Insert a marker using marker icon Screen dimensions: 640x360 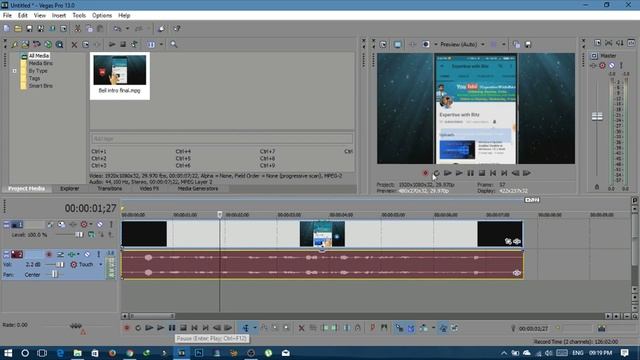pos(373,328)
